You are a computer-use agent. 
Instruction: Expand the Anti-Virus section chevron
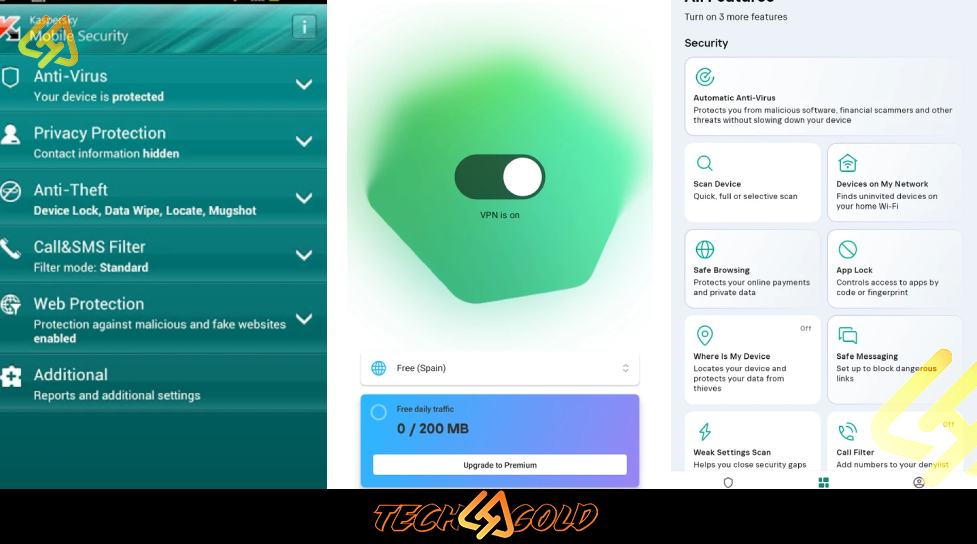[x=304, y=84]
